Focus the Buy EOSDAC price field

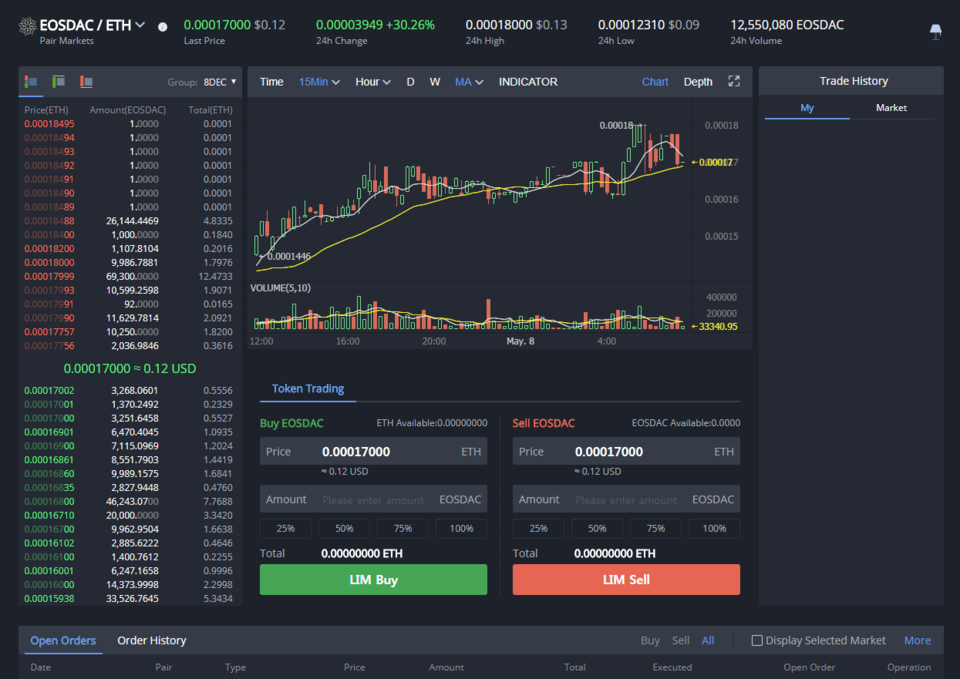tap(373, 451)
